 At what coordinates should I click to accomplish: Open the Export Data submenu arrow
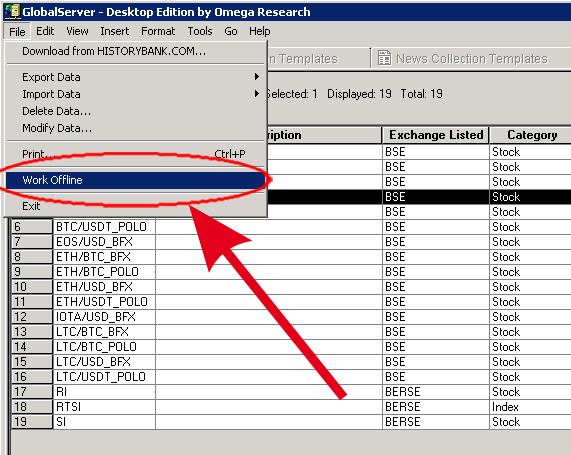pyautogui.click(x=257, y=77)
